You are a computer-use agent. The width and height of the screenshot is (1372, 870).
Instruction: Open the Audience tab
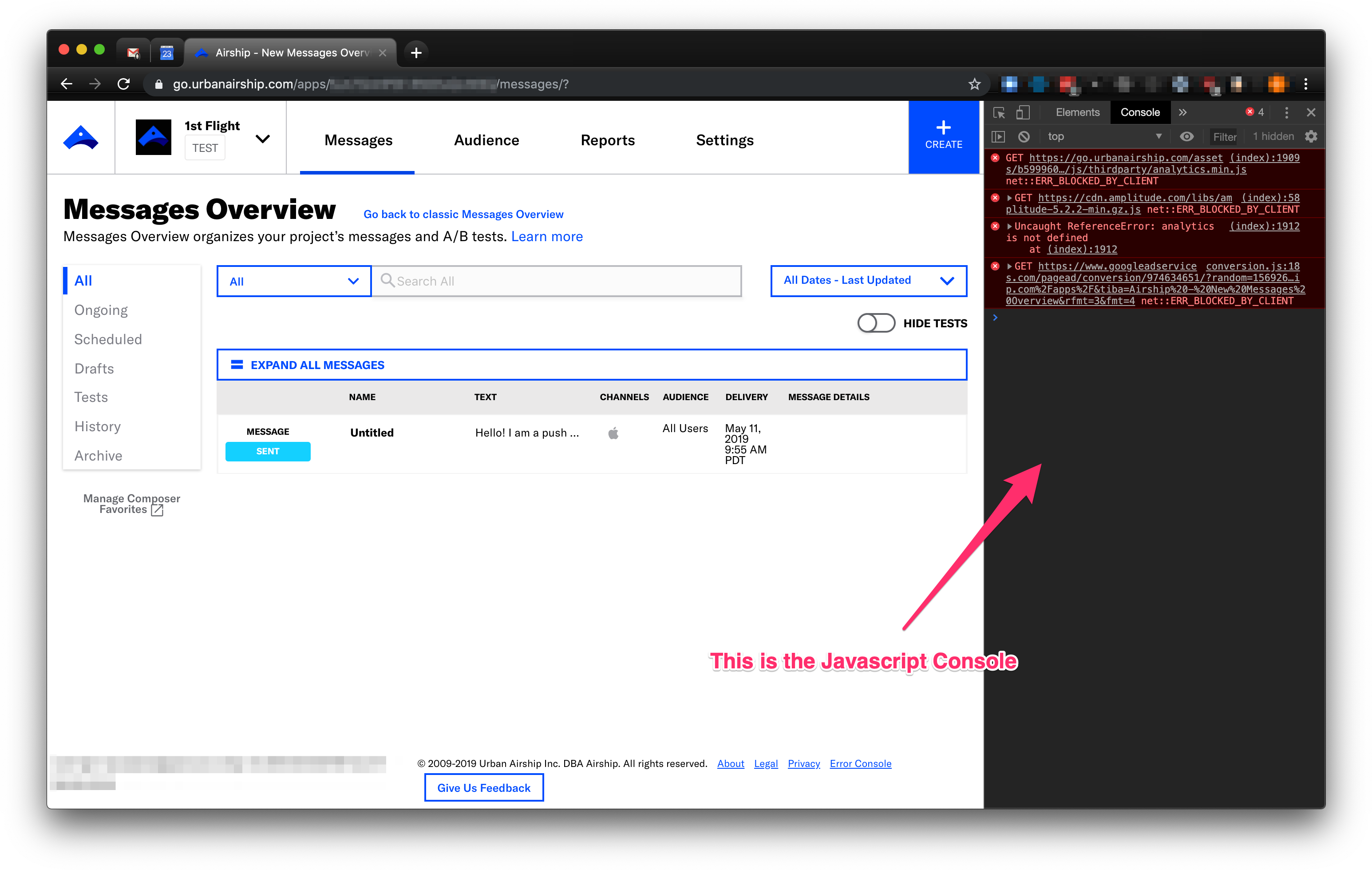[486, 140]
